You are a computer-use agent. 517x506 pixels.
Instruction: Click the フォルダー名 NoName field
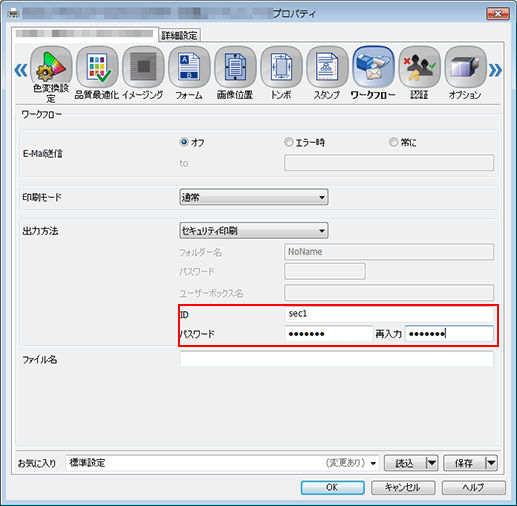click(x=389, y=252)
